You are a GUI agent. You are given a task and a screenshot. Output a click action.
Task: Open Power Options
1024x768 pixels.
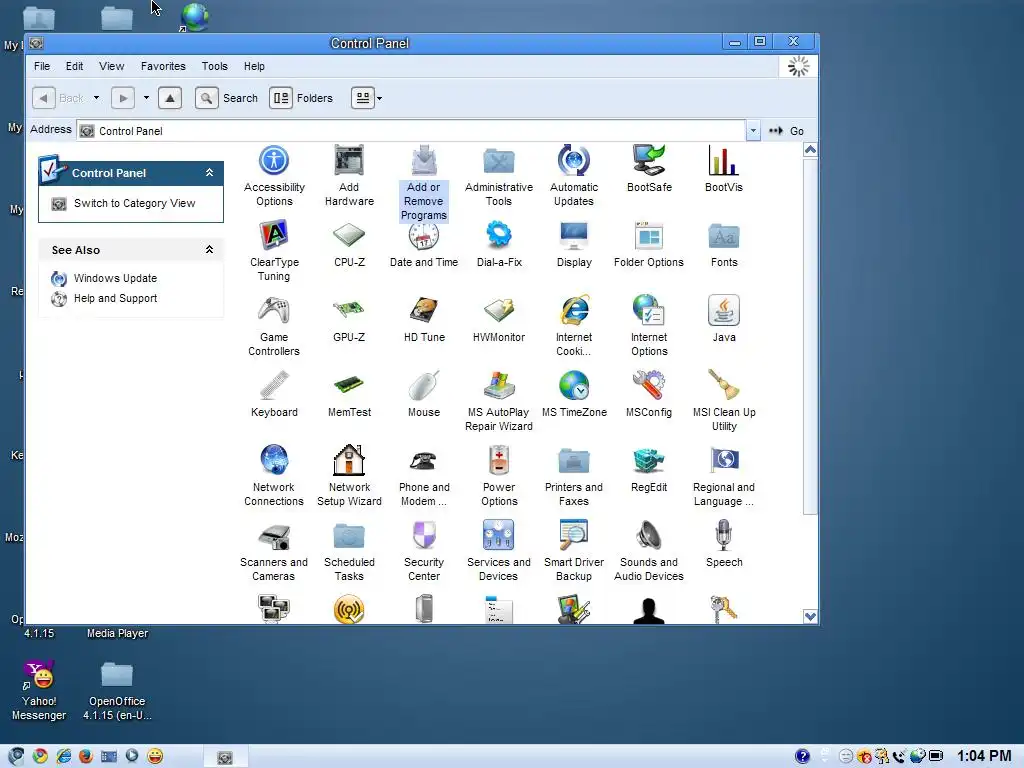[x=498, y=476]
